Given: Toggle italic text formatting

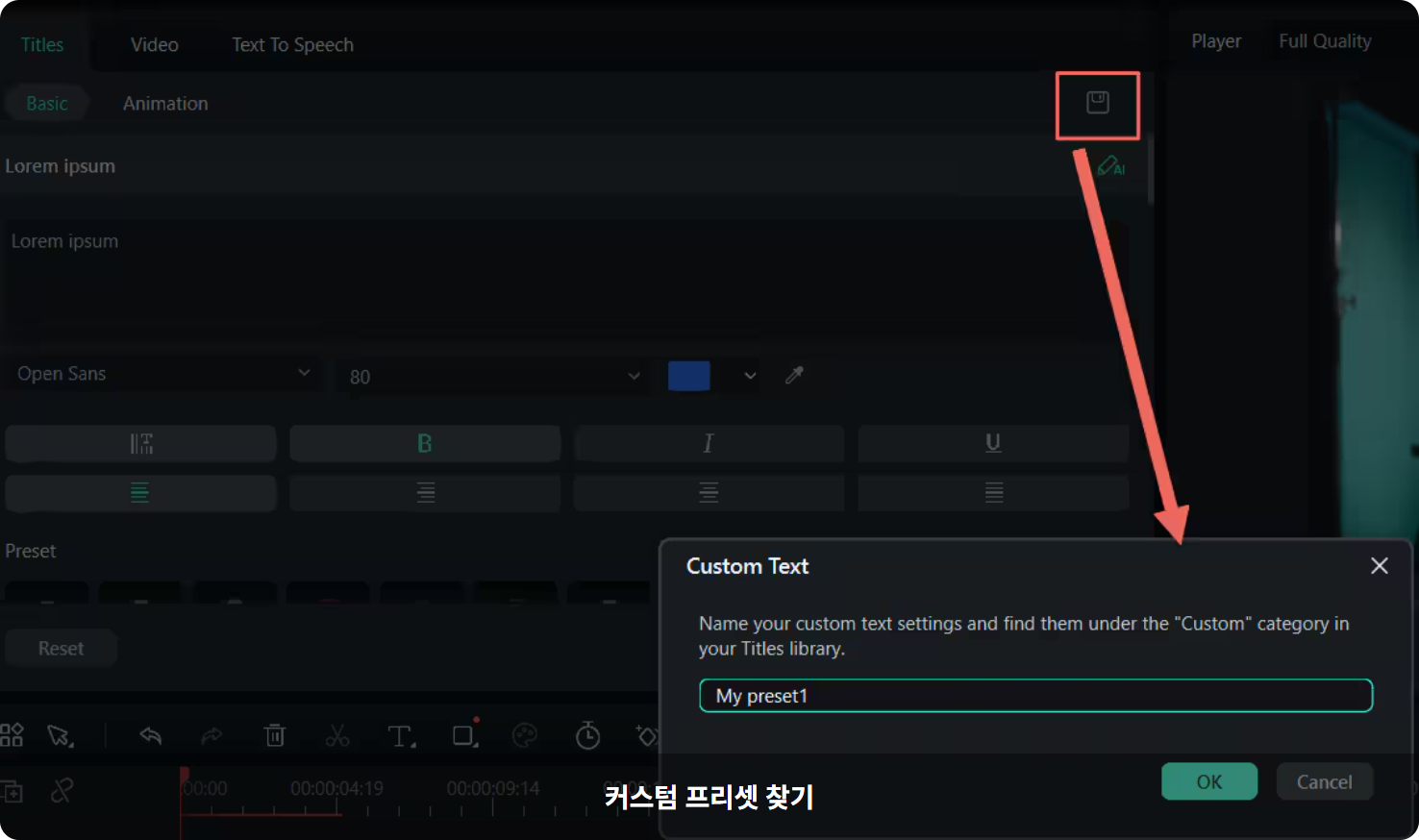Looking at the screenshot, I should coord(709,443).
